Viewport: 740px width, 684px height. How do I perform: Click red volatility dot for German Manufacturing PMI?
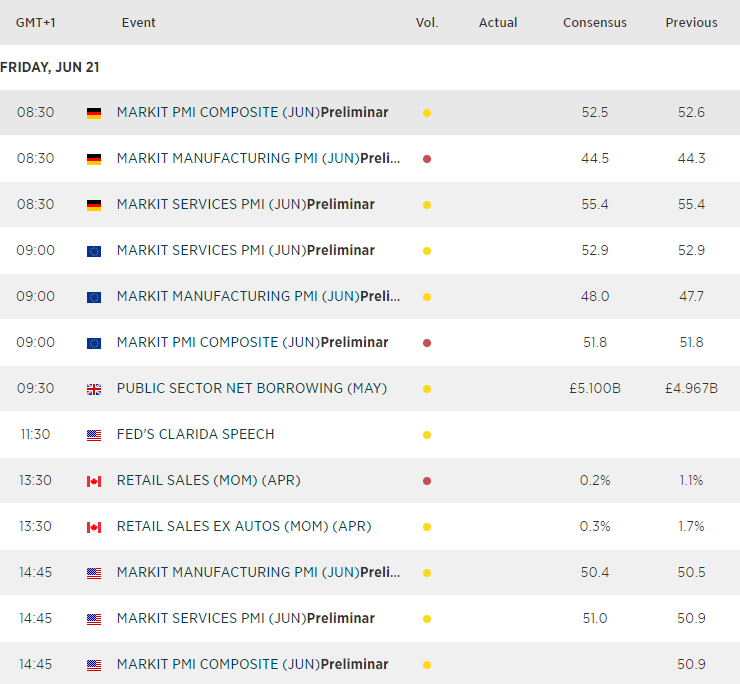tap(427, 159)
